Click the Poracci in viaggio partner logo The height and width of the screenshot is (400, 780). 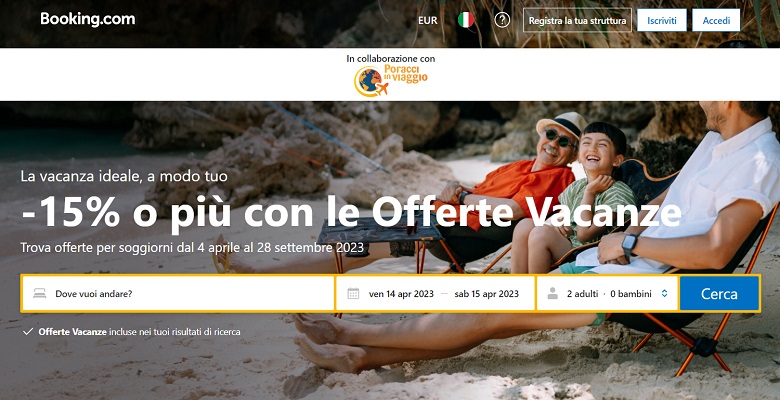[391, 80]
